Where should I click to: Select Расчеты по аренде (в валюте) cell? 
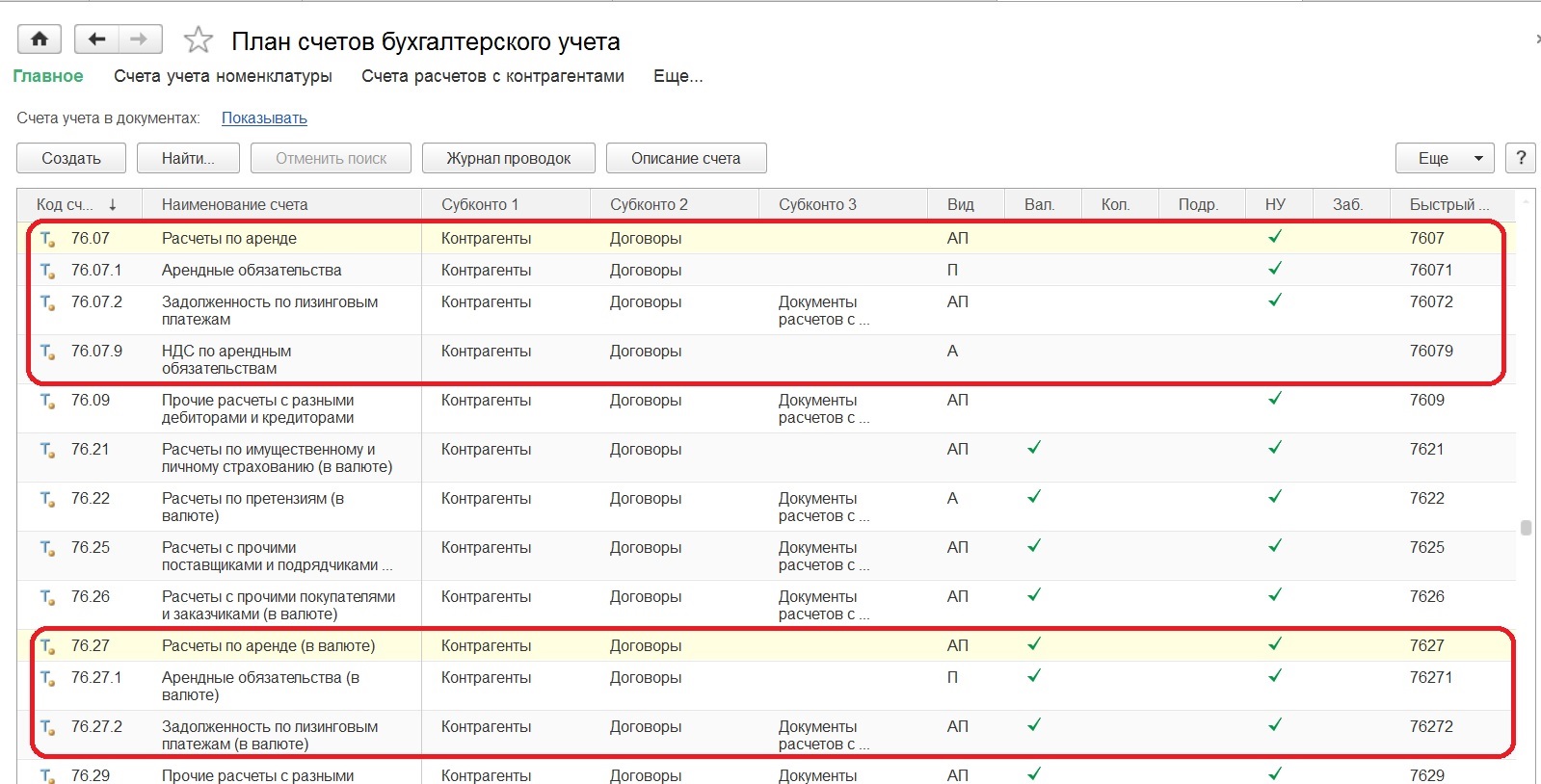pyautogui.click(x=281, y=645)
